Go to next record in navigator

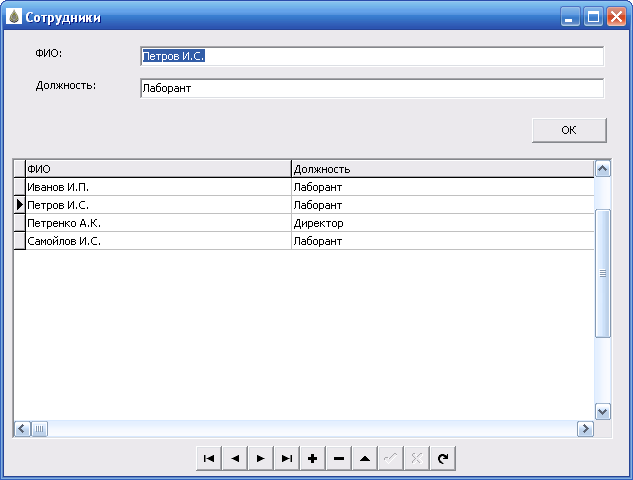pos(260,458)
